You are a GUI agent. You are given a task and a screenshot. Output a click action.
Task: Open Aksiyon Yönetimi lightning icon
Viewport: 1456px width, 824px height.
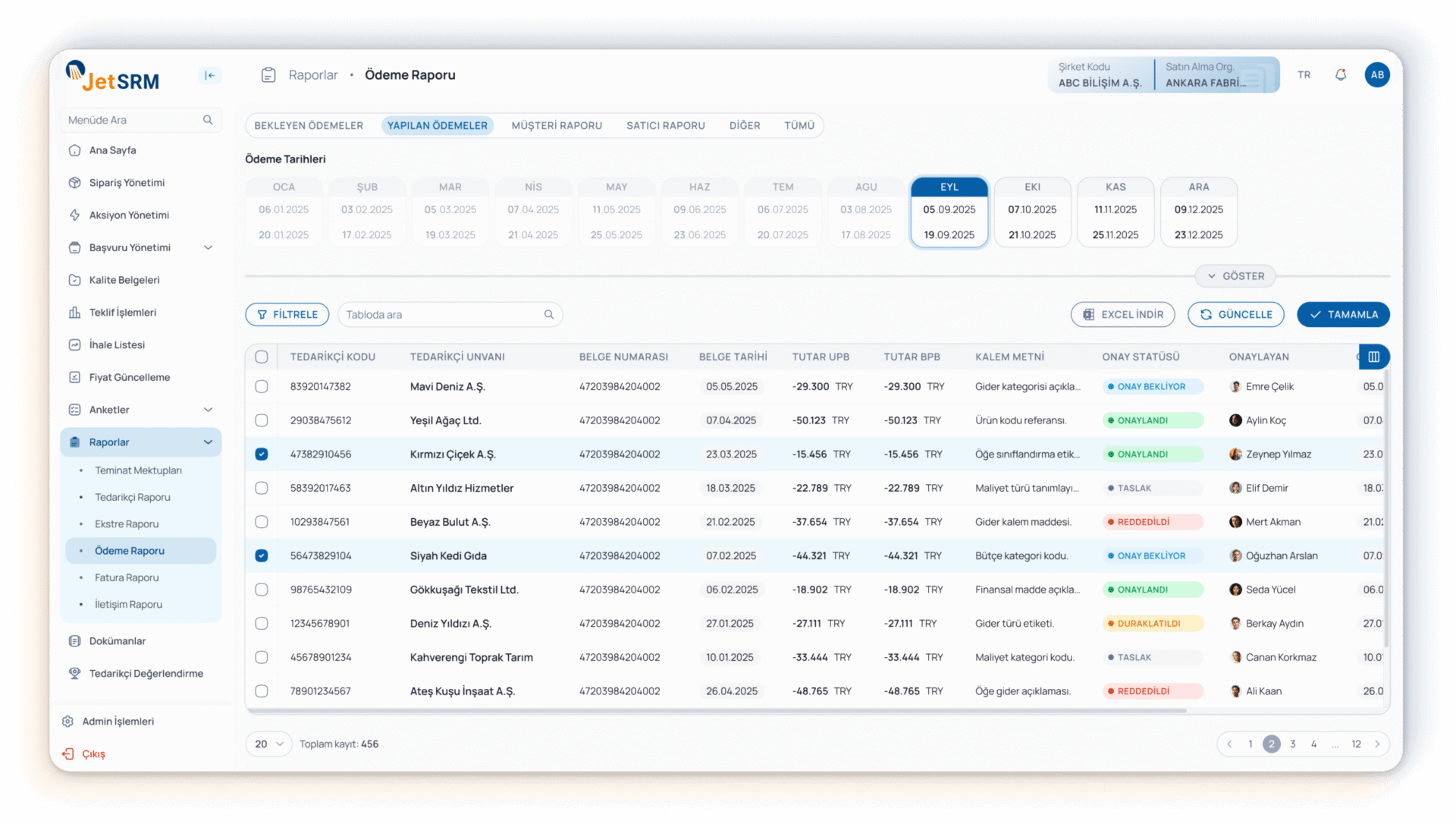tap(74, 215)
